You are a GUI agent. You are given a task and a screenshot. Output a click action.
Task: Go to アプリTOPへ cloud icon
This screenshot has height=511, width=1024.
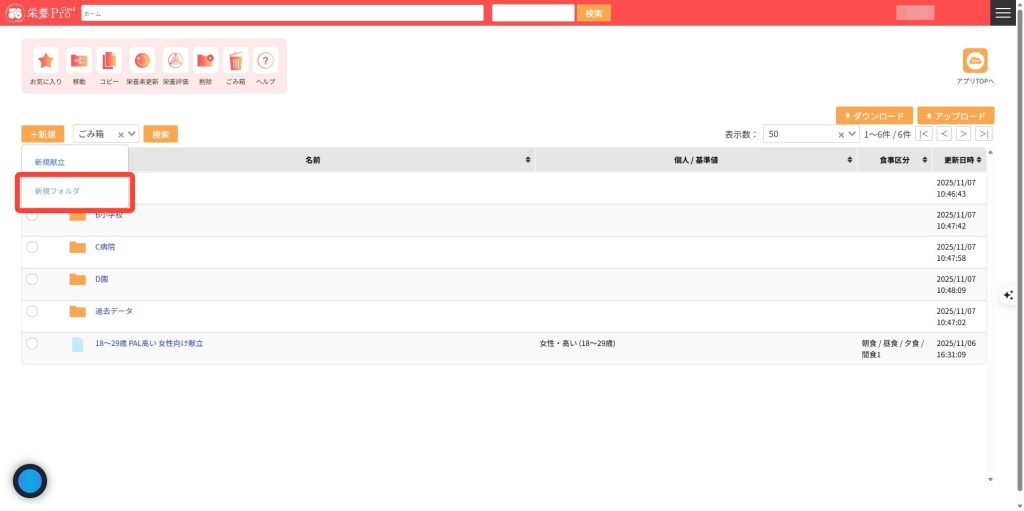[974, 61]
